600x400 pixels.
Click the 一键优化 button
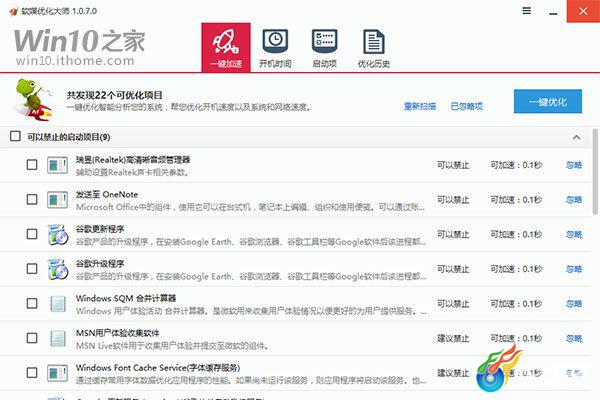tap(548, 101)
